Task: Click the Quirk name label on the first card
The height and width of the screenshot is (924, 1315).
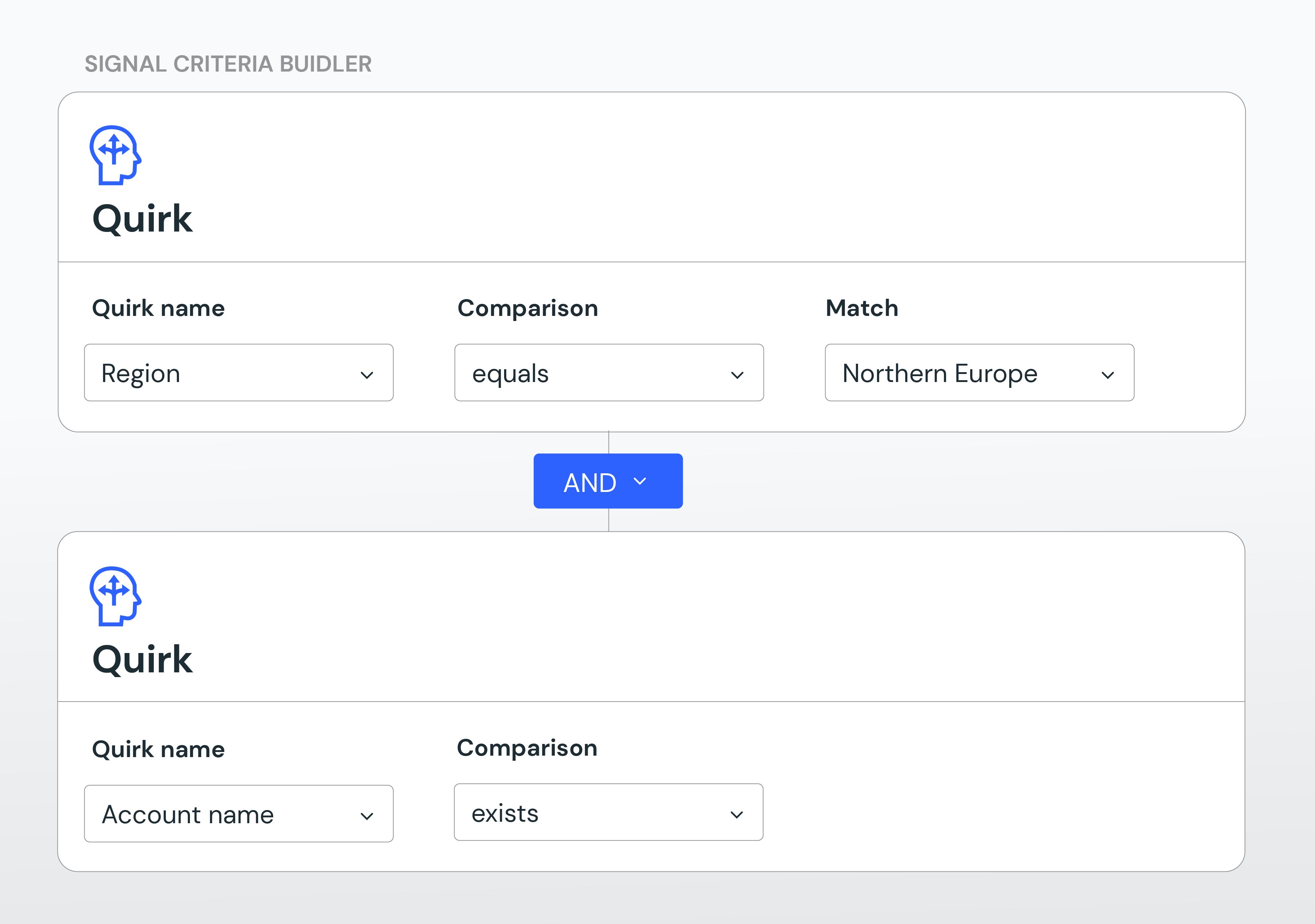Action: (x=159, y=308)
